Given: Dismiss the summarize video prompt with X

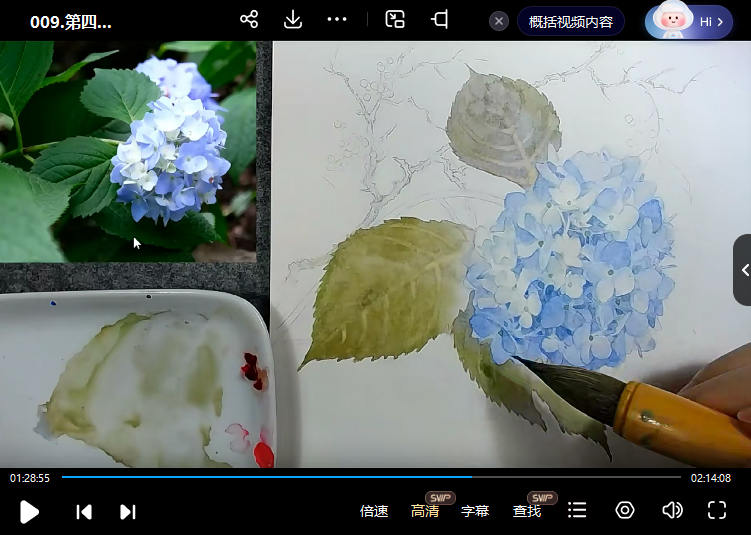Looking at the screenshot, I should point(499,21).
